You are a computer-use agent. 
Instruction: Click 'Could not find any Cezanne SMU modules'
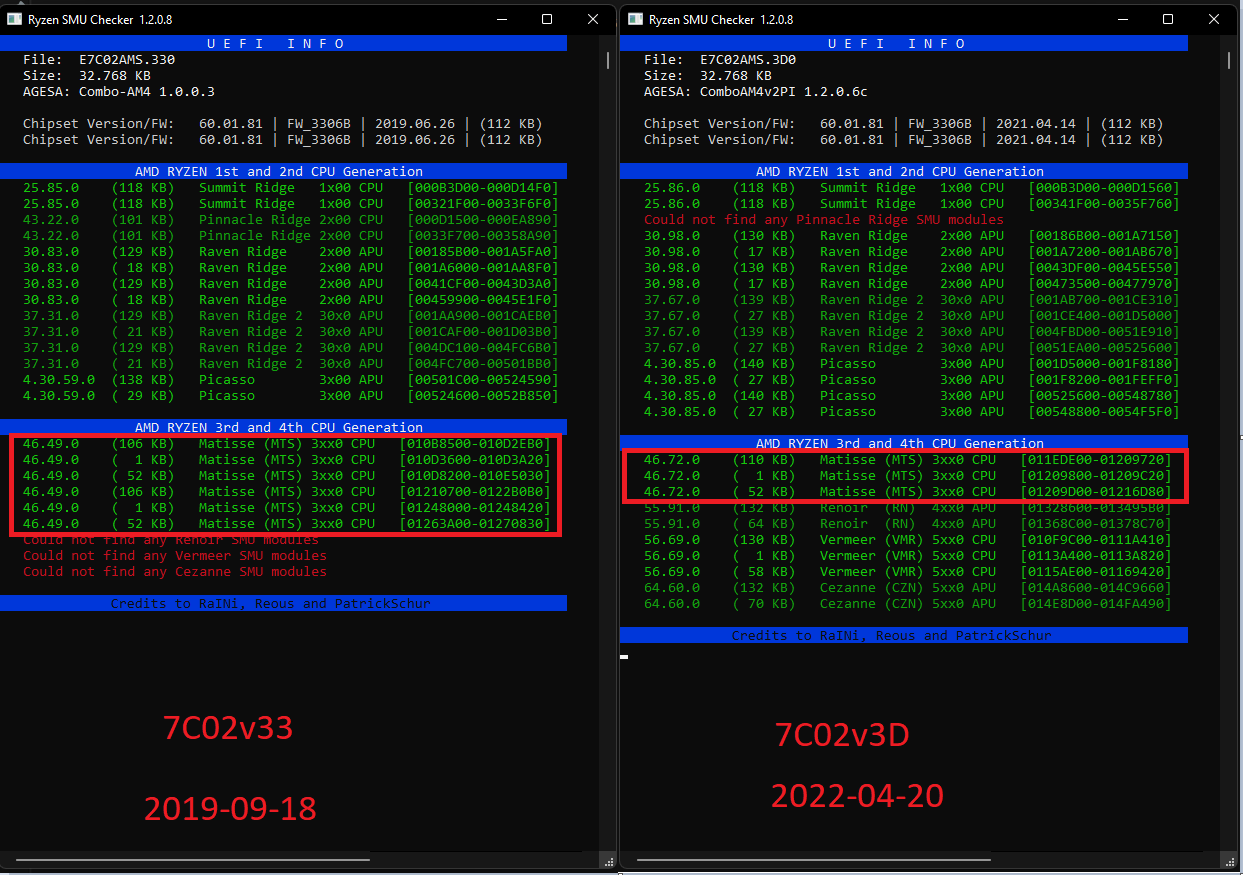[175, 572]
